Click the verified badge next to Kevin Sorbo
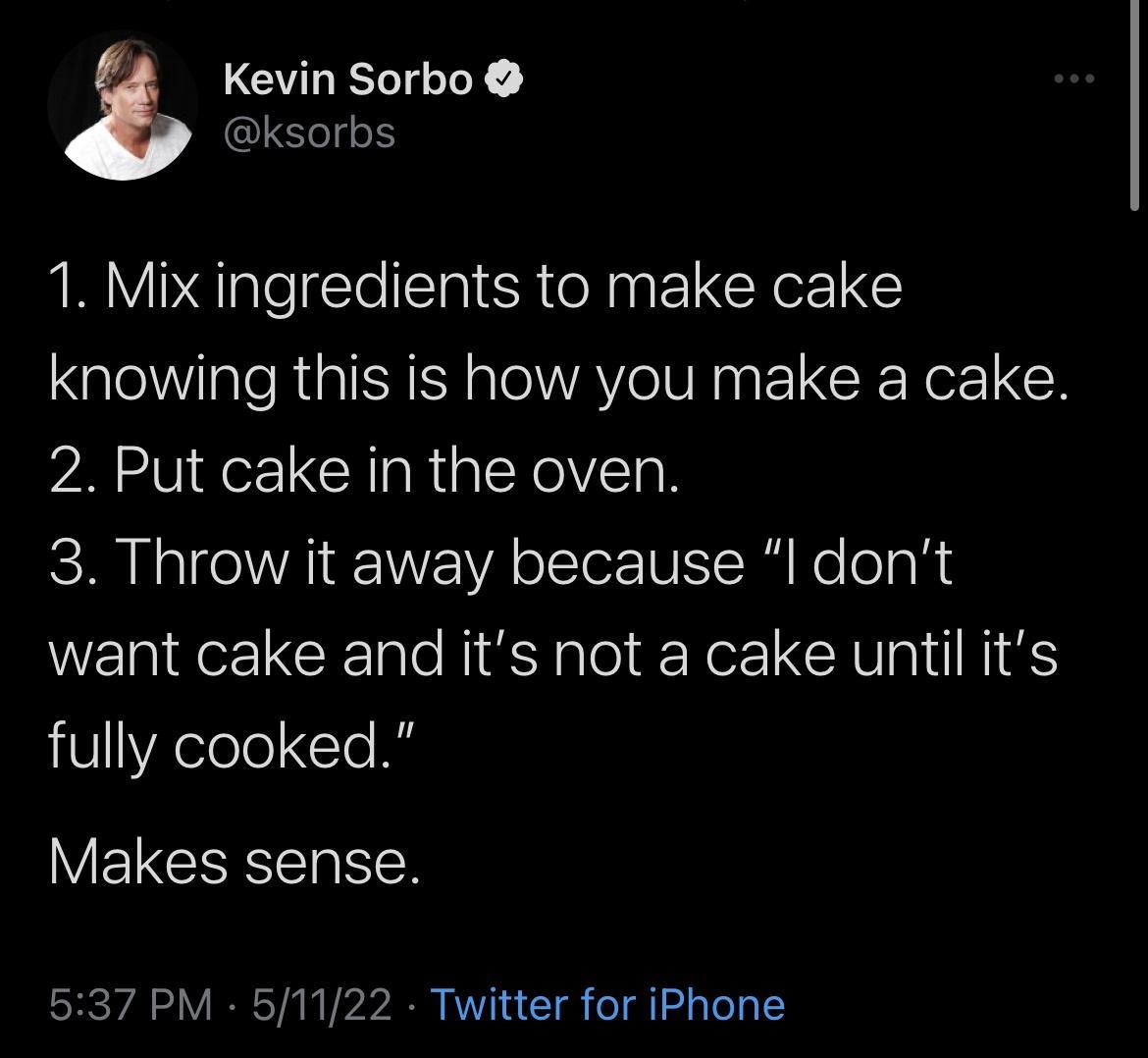Viewport: 1148px width, 1058px height. click(x=503, y=79)
